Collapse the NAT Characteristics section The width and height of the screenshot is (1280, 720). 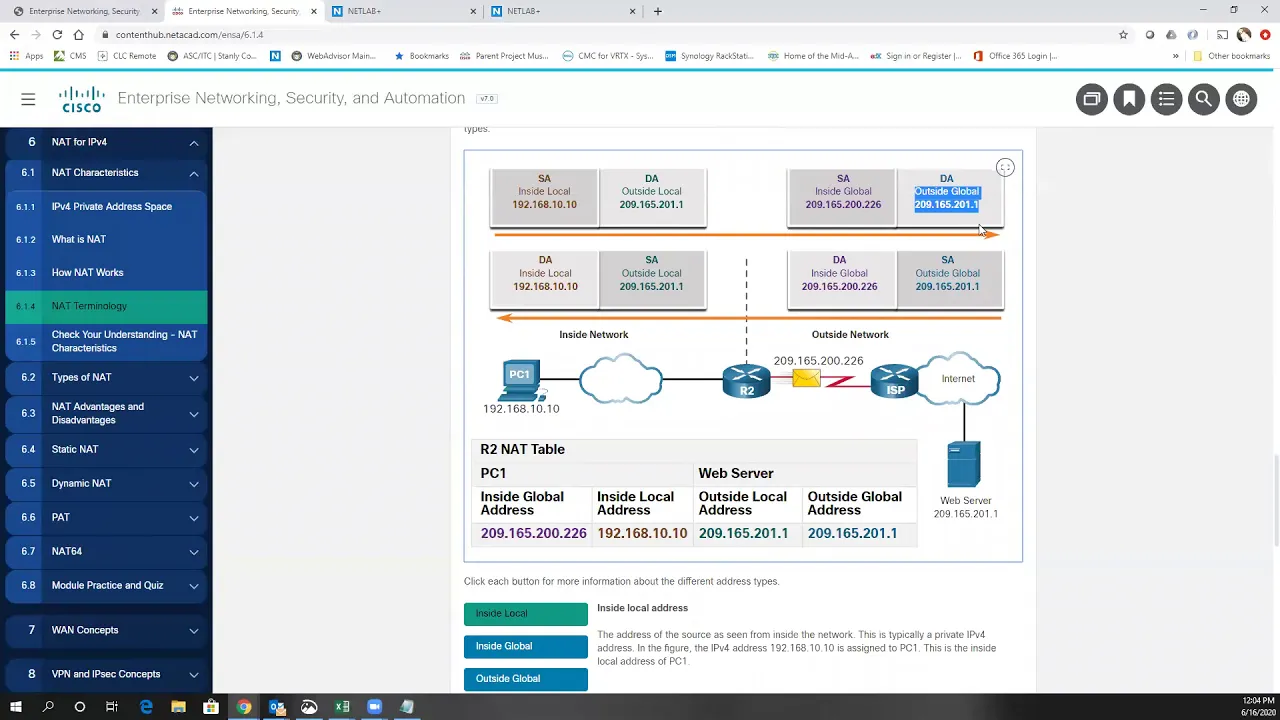194,173
